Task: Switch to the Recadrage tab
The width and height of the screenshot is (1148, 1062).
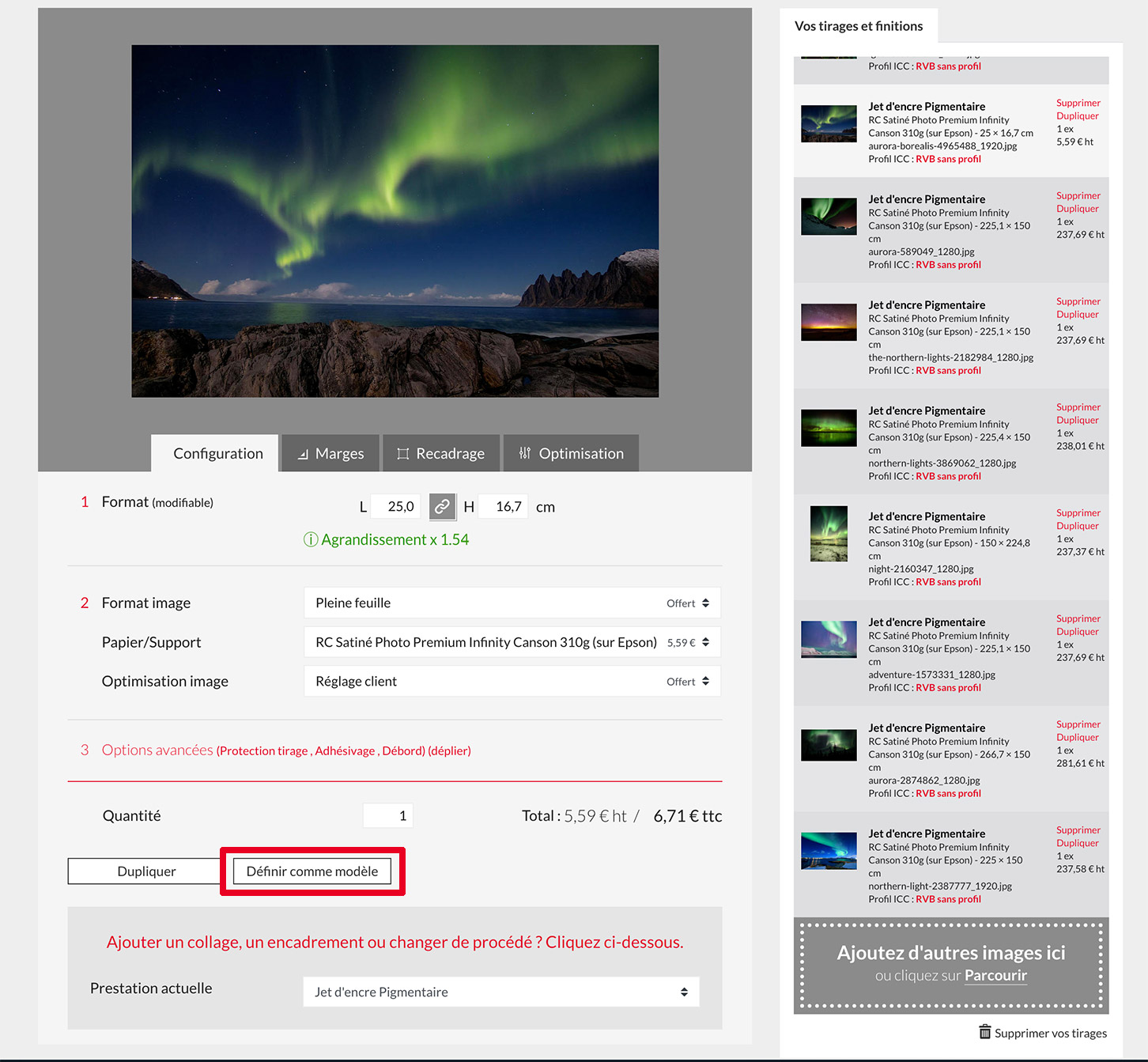Action: pos(441,453)
